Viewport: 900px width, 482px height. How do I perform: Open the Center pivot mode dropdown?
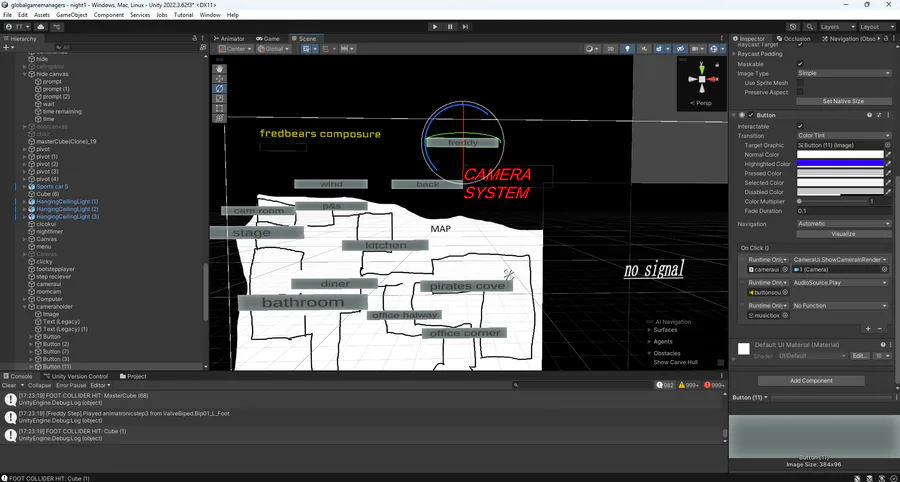[x=235, y=49]
